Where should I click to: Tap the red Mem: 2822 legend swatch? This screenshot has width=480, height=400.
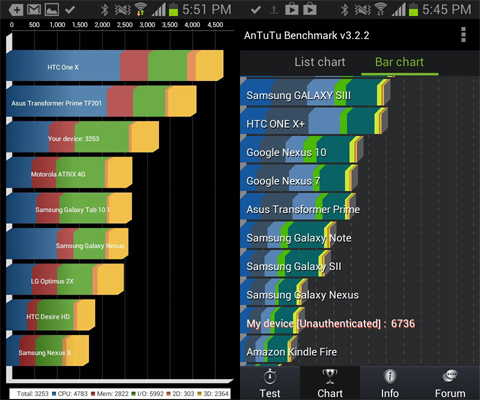pos(93,394)
